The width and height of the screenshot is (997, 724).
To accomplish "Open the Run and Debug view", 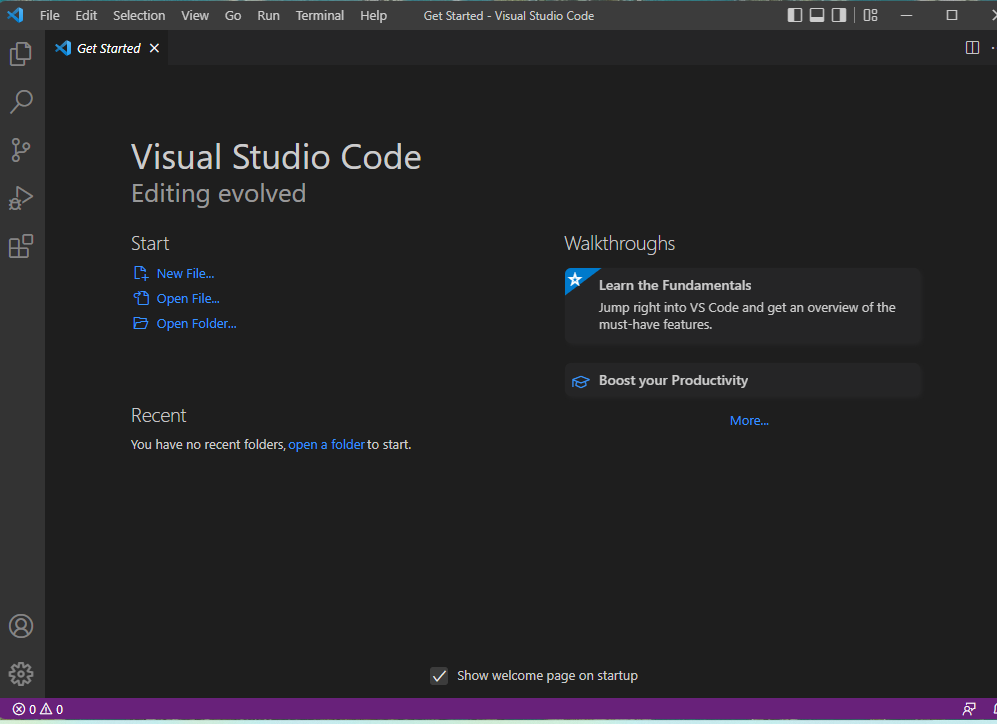I will click(21, 198).
